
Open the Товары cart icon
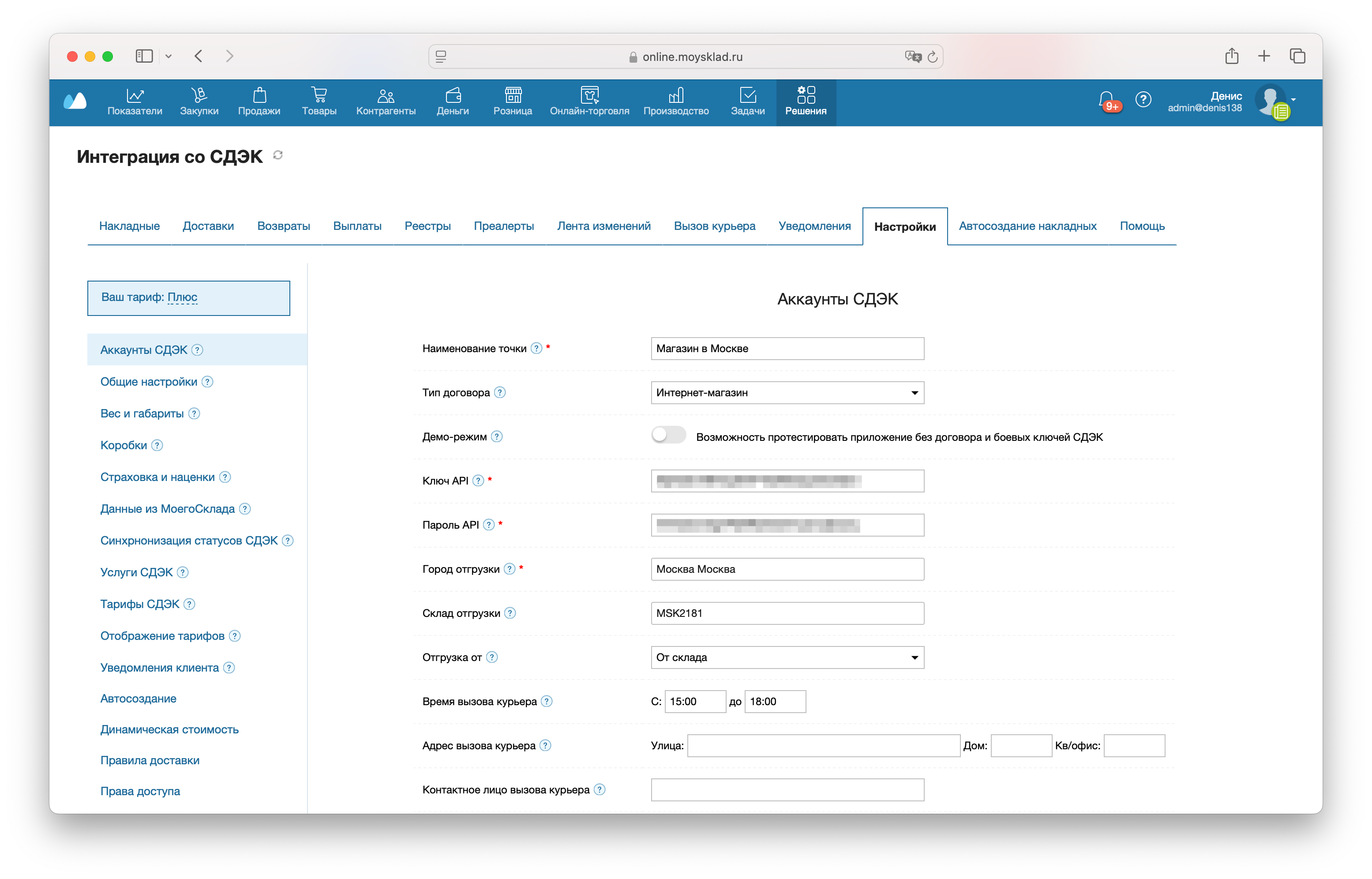coord(319,95)
